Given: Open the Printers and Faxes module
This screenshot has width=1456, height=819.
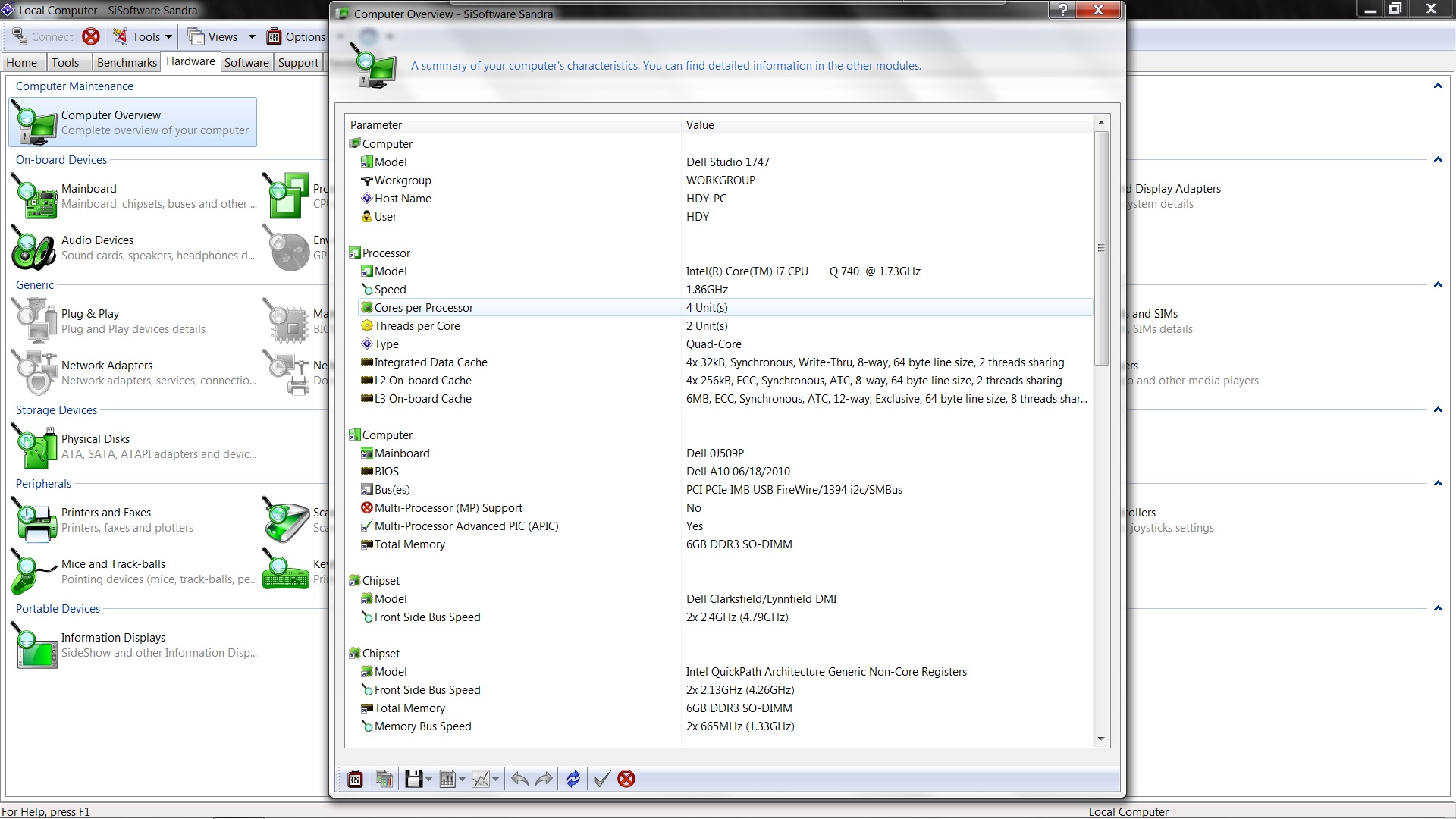Looking at the screenshot, I should click(133, 519).
